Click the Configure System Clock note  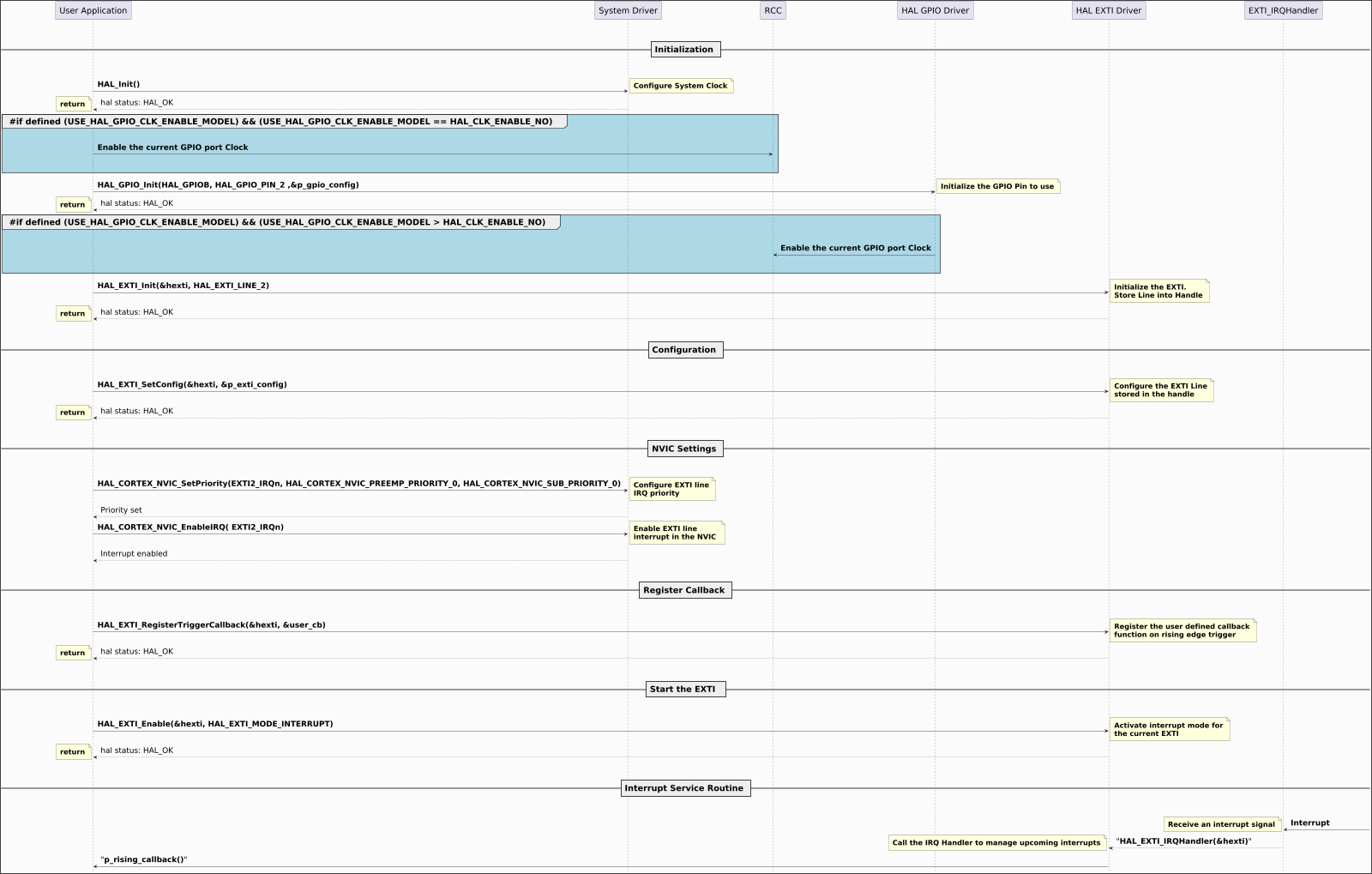pyautogui.click(x=681, y=86)
